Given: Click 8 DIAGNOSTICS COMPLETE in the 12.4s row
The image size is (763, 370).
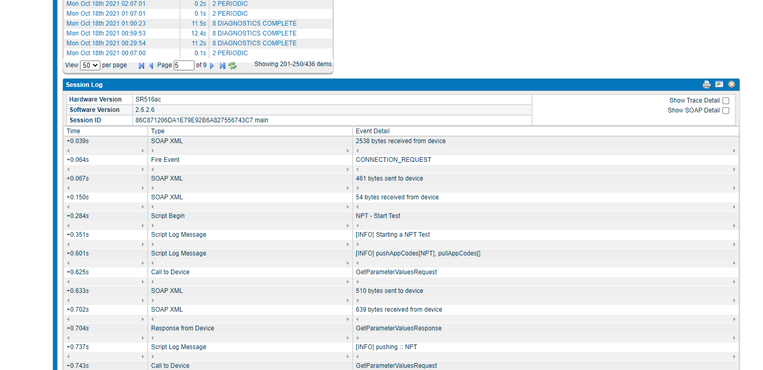Looking at the screenshot, I should coord(254,33).
